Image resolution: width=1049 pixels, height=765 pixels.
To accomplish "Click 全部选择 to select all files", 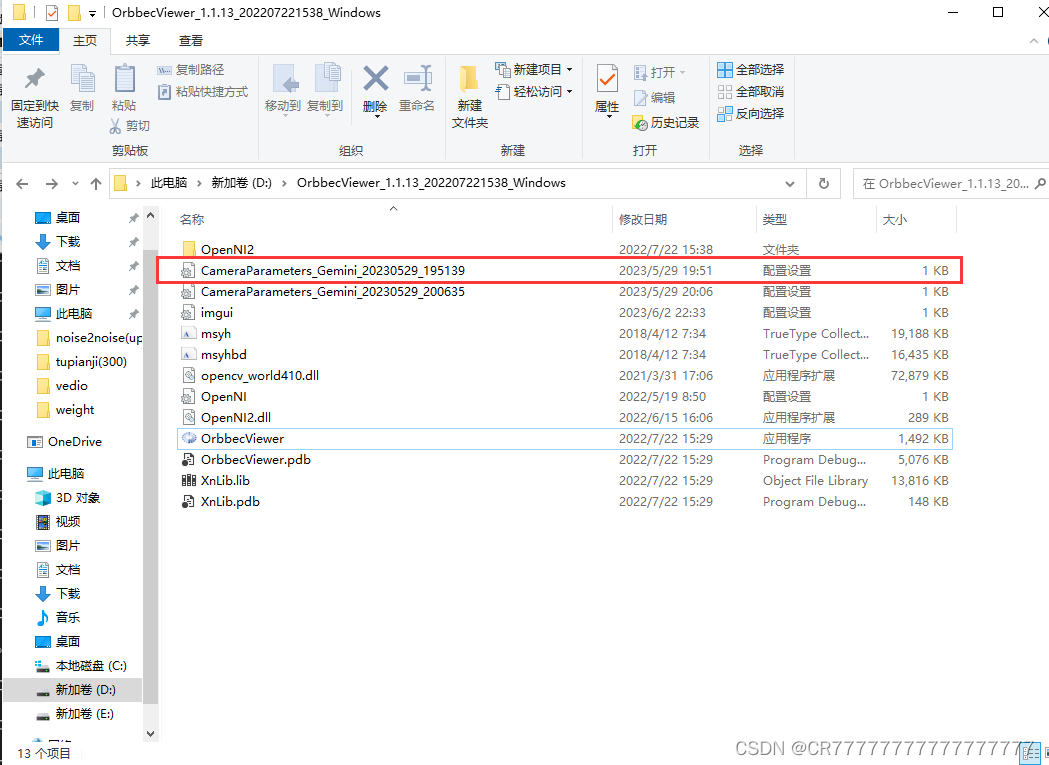I will [x=751, y=69].
